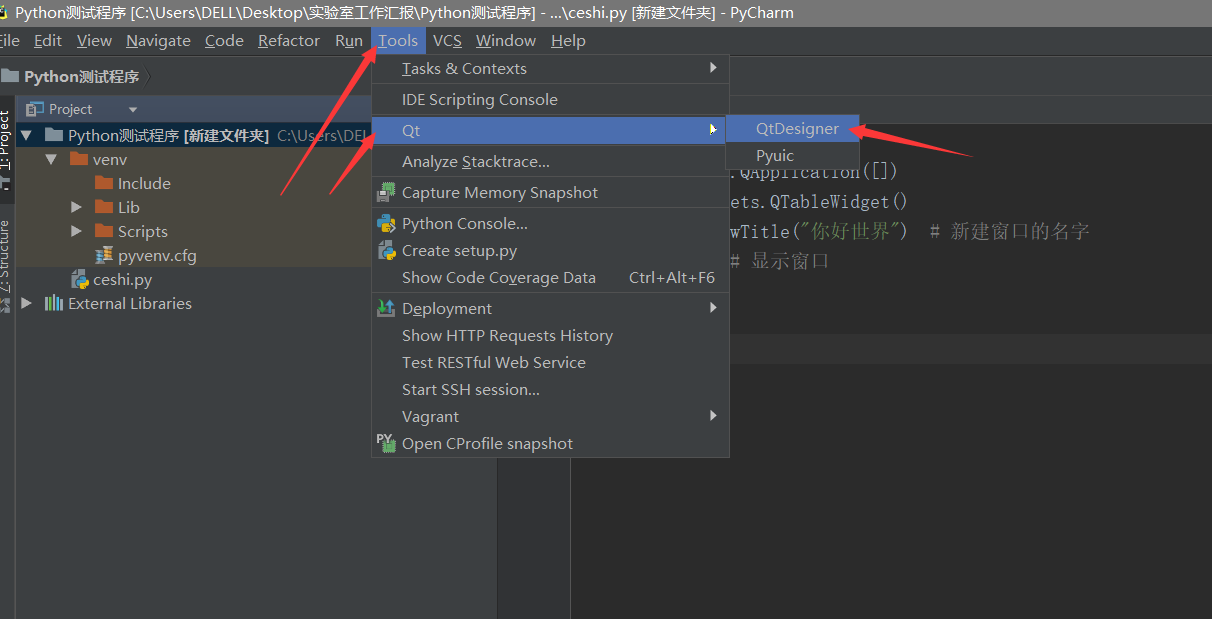Screen dimensions: 1212x619
Task: Open the Vagrant submenu
Action: coord(550,417)
